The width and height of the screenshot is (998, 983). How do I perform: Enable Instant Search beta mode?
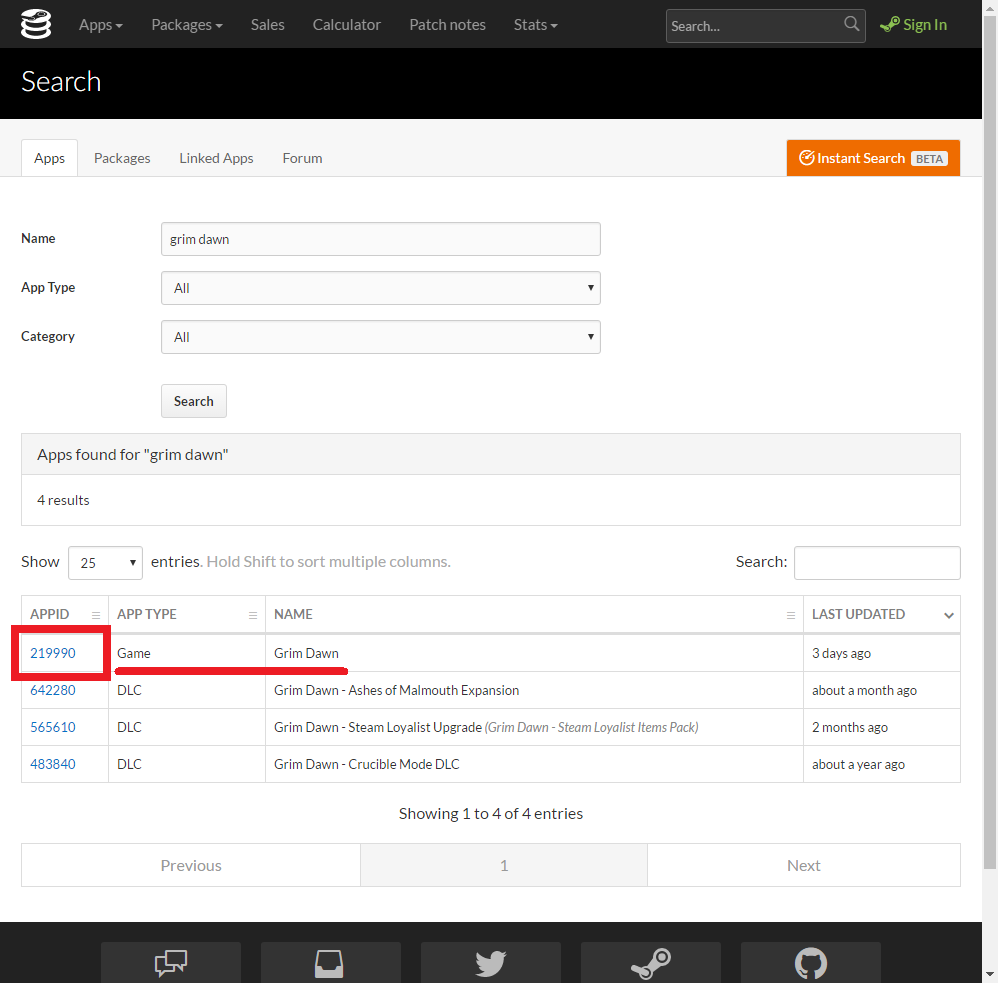pyautogui.click(x=872, y=157)
